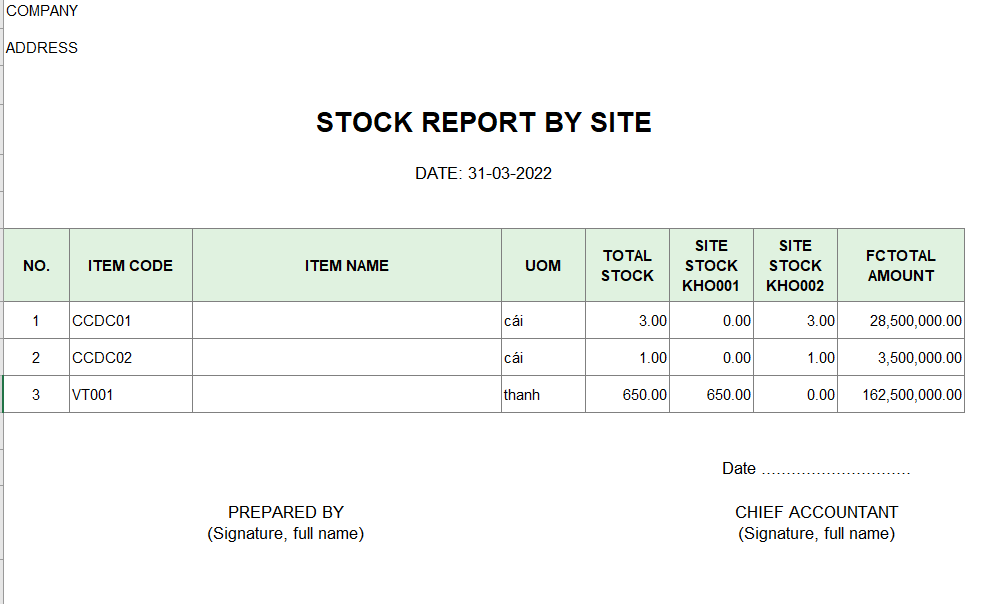This screenshot has width=996, height=604.
Task: Select the CCDC01 item code cell
Action: (130, 321)
